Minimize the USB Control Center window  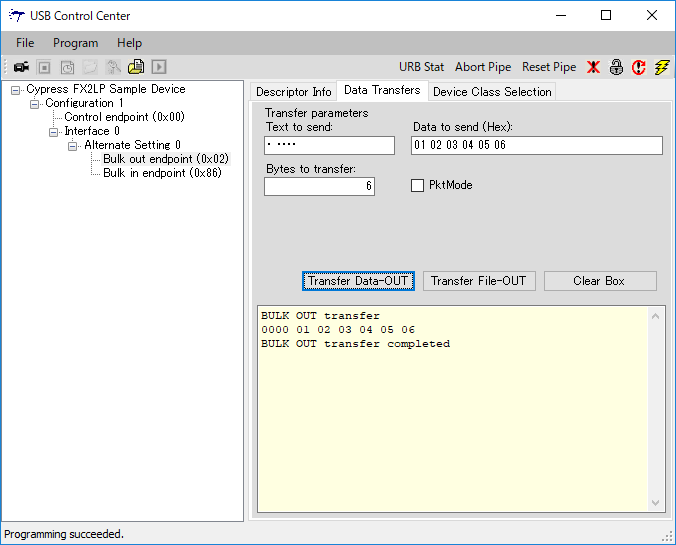pos(560,16)
